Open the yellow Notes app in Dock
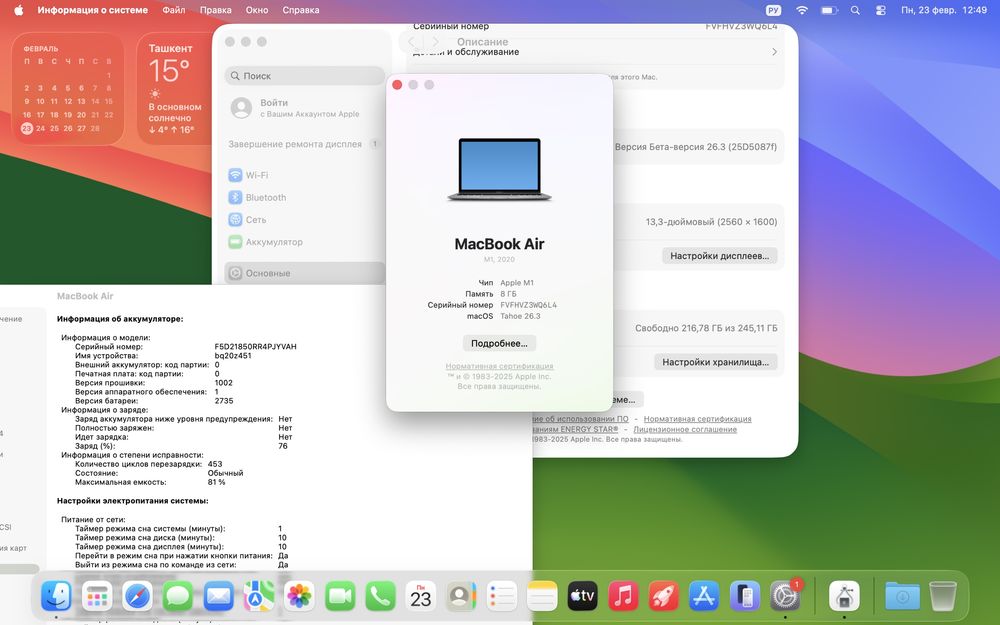This screenshot has width=1000, height=625. [x=542, y=596]
